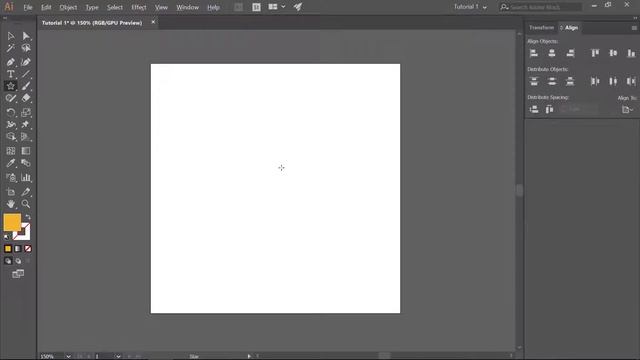
Task: Select the Rotate tool
Action: [11, 112]
